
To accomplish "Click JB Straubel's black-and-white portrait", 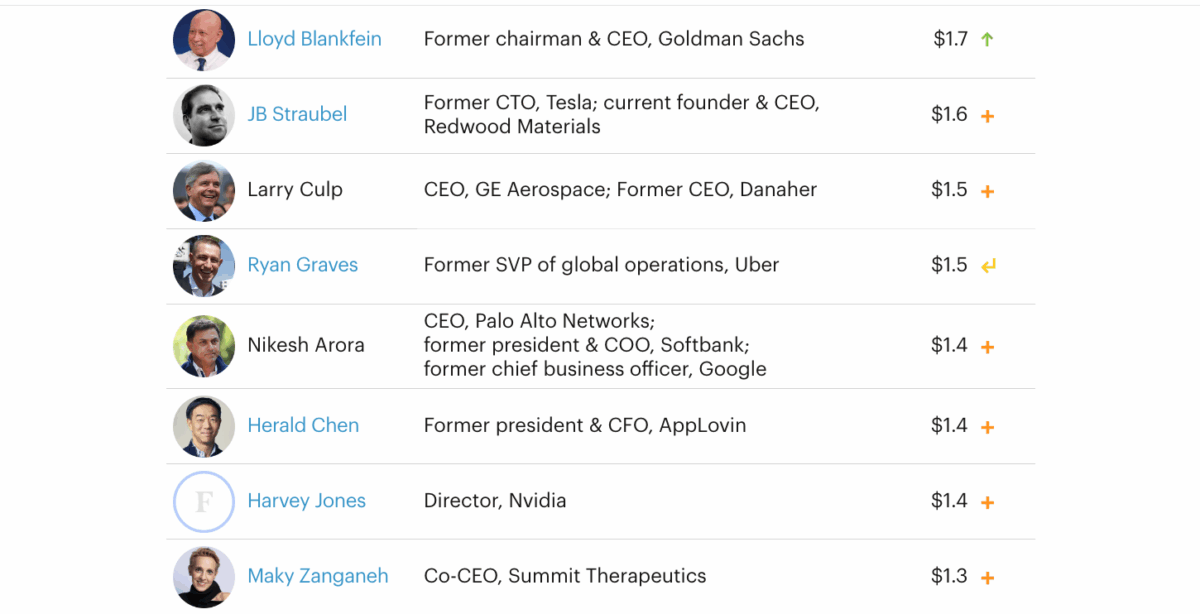I will pyautogui.click(x=204, y=115).
